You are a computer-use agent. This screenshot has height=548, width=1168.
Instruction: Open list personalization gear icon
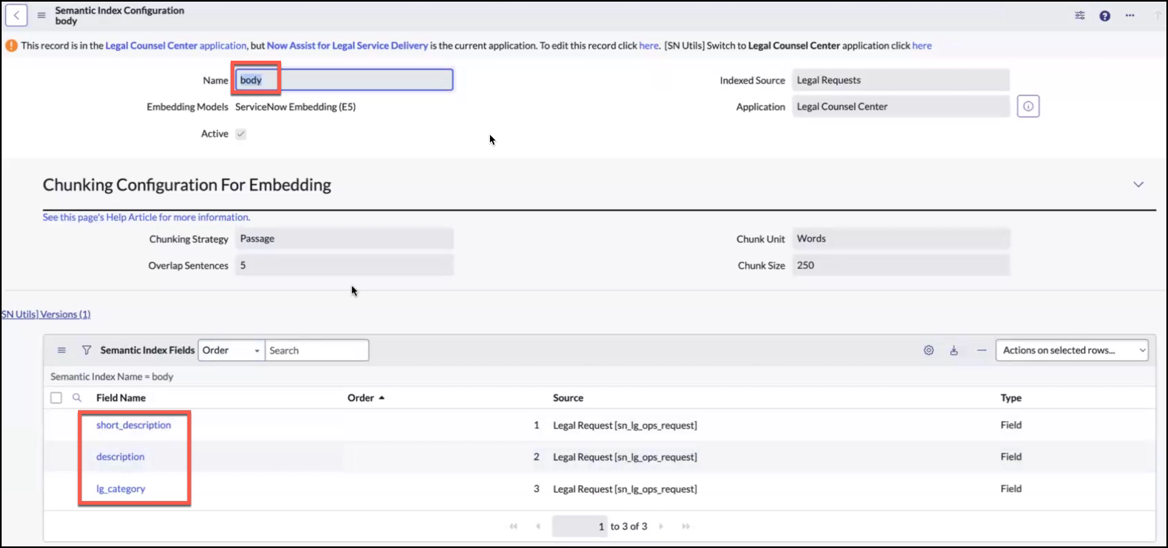[x=929, y=350]
